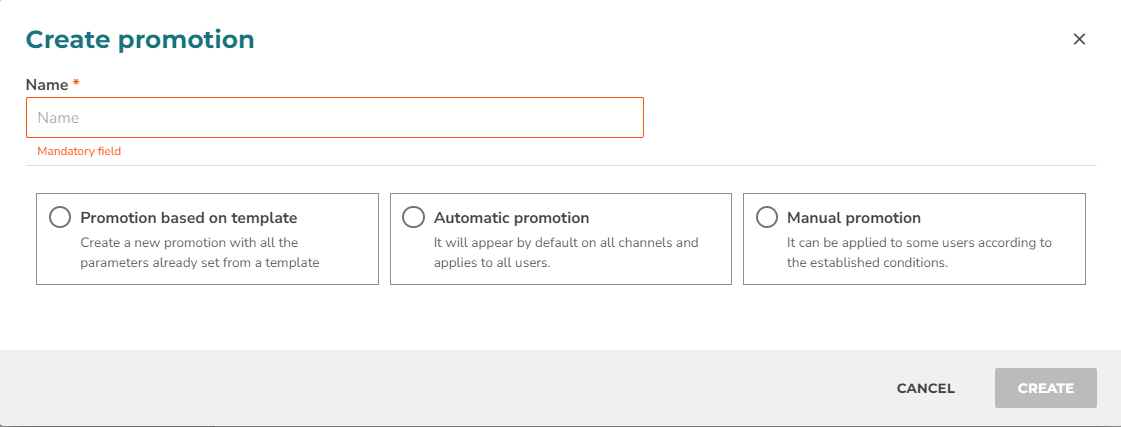Select the Promotion based on template radio button
This screenshot has height=427, width=1121.
point(60,217)
